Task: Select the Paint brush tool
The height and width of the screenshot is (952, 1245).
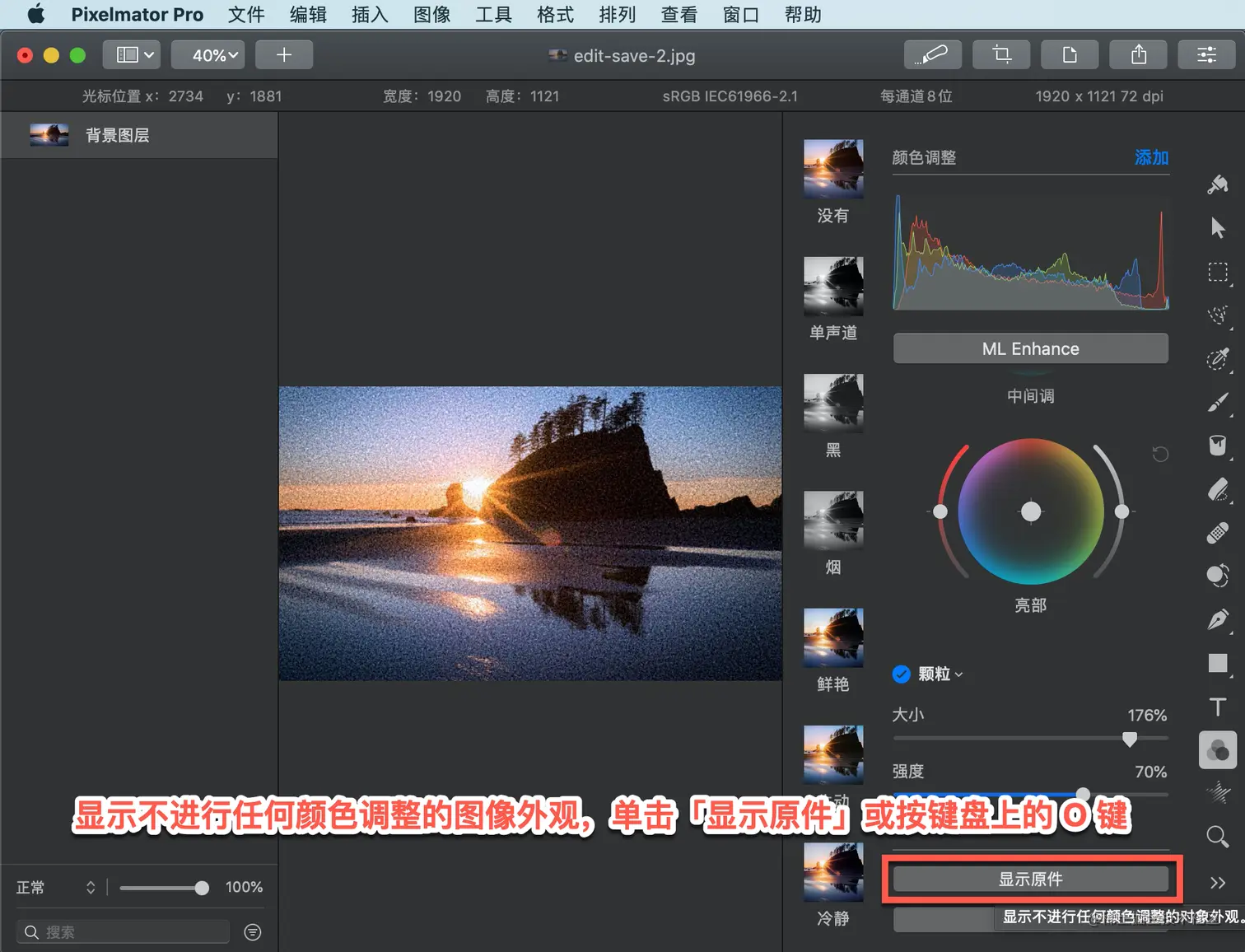Action: 1218,403
